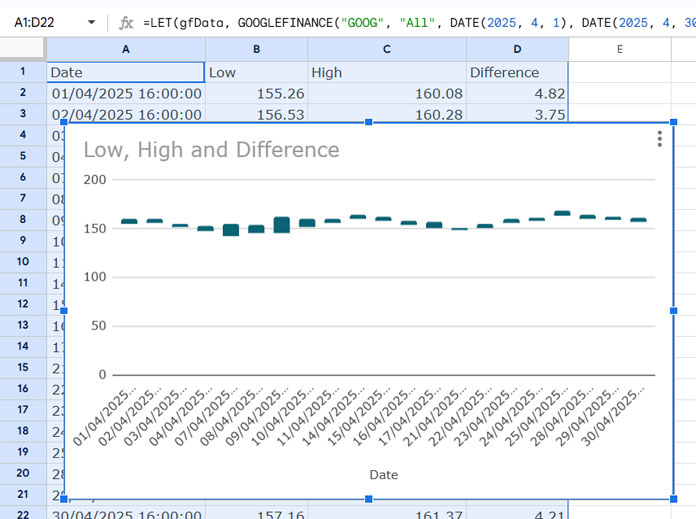Screen dimensions: 696x519
Task: Select cell with 01/04/2025 16:00:00
Action: pyautogui.click(x=126, y=94)
